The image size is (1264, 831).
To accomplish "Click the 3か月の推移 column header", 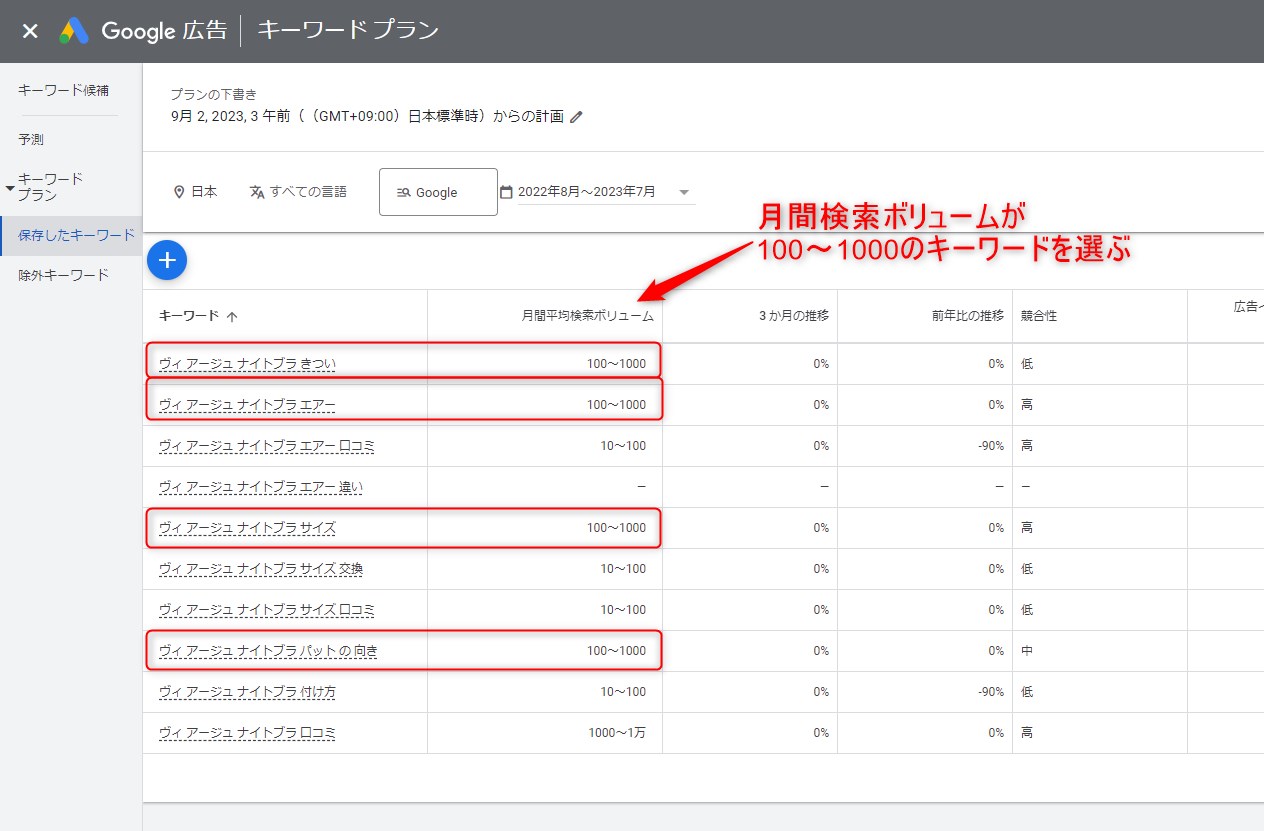I will [794, 316].
